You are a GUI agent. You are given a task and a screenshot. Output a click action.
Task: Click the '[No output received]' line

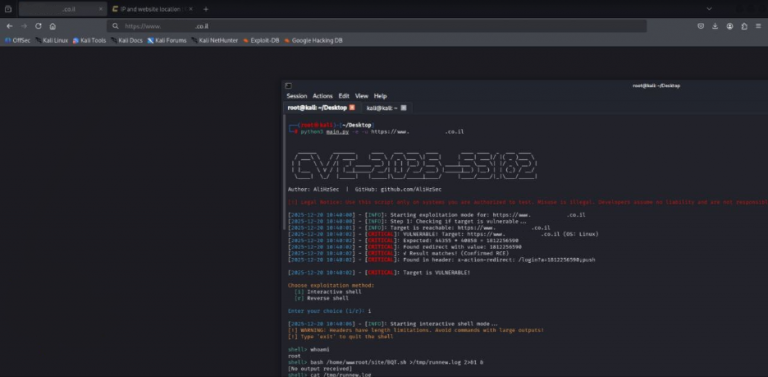pyautogui.click(x=320, y=369)
